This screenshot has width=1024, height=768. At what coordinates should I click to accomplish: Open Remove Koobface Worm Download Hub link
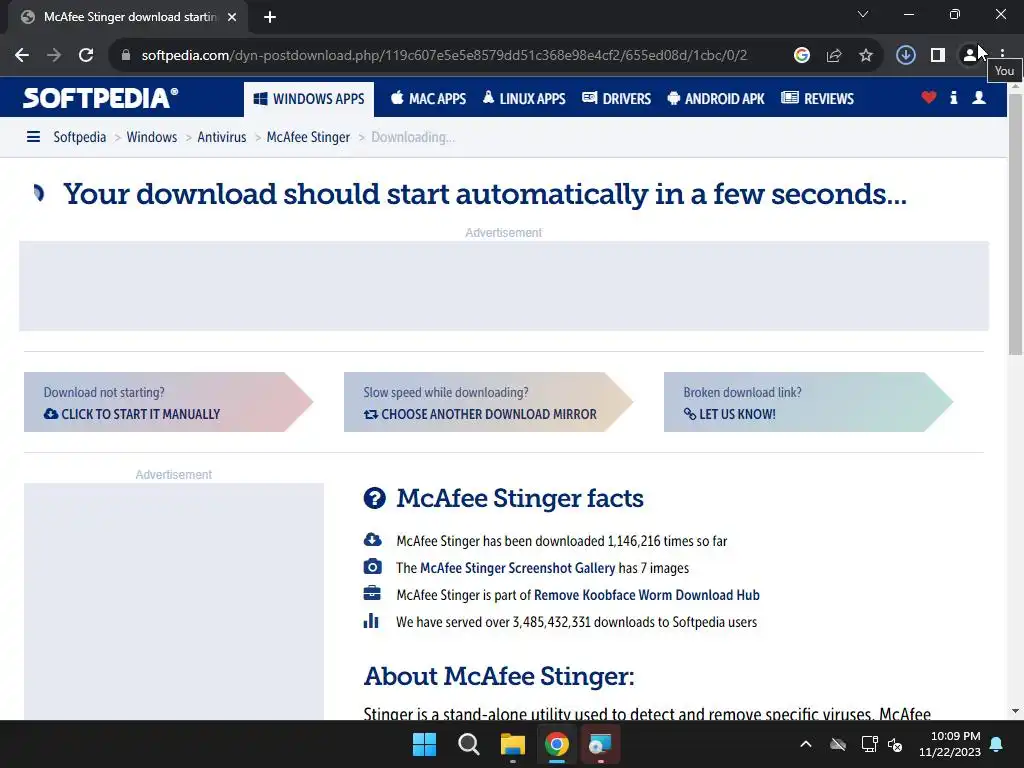pos(647,595)
